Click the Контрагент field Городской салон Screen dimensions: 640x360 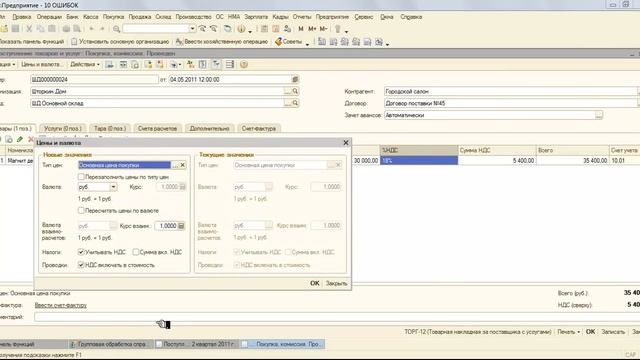pos(510,91)
